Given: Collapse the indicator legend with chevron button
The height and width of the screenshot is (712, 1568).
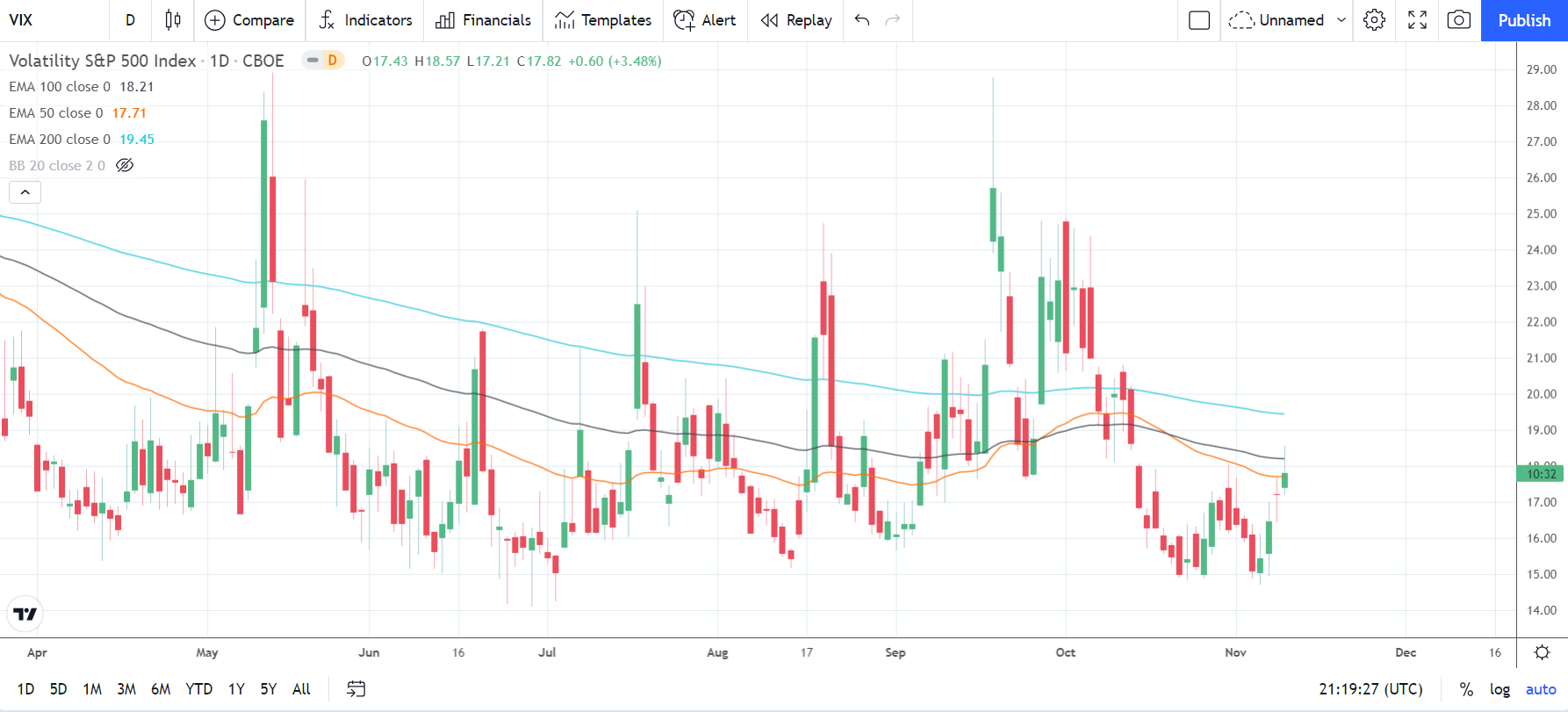Looking at the screenshot, I should [25, 192].
